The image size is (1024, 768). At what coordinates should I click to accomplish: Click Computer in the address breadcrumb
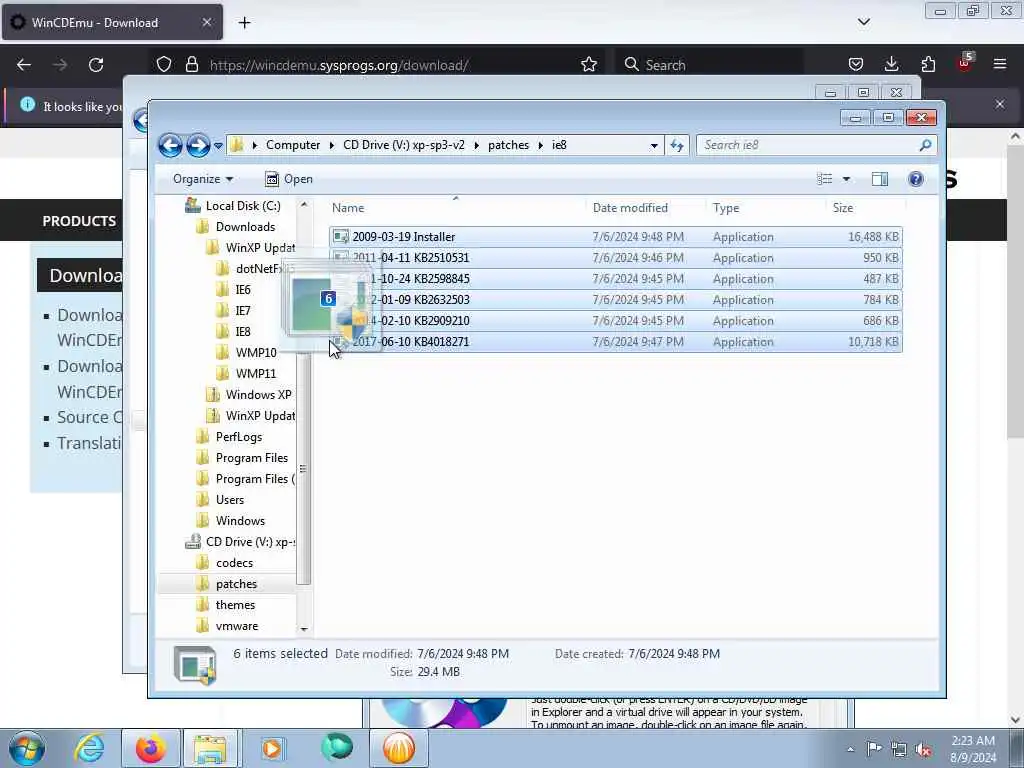293,145
